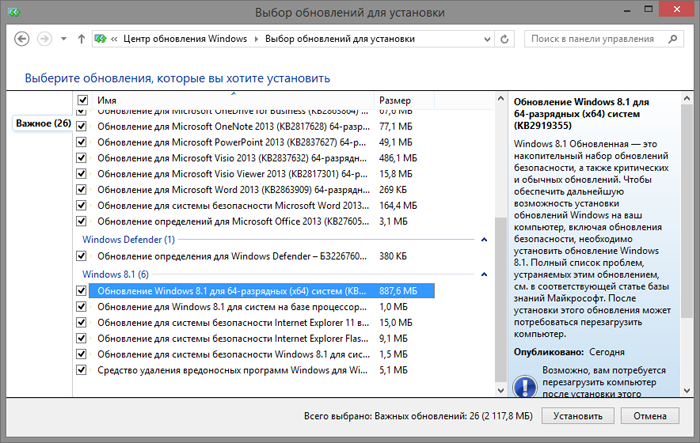This screenshot has width=700, height=443.
Task: Select the Internet Explorer 11 security update row
Action: point(233,322)
